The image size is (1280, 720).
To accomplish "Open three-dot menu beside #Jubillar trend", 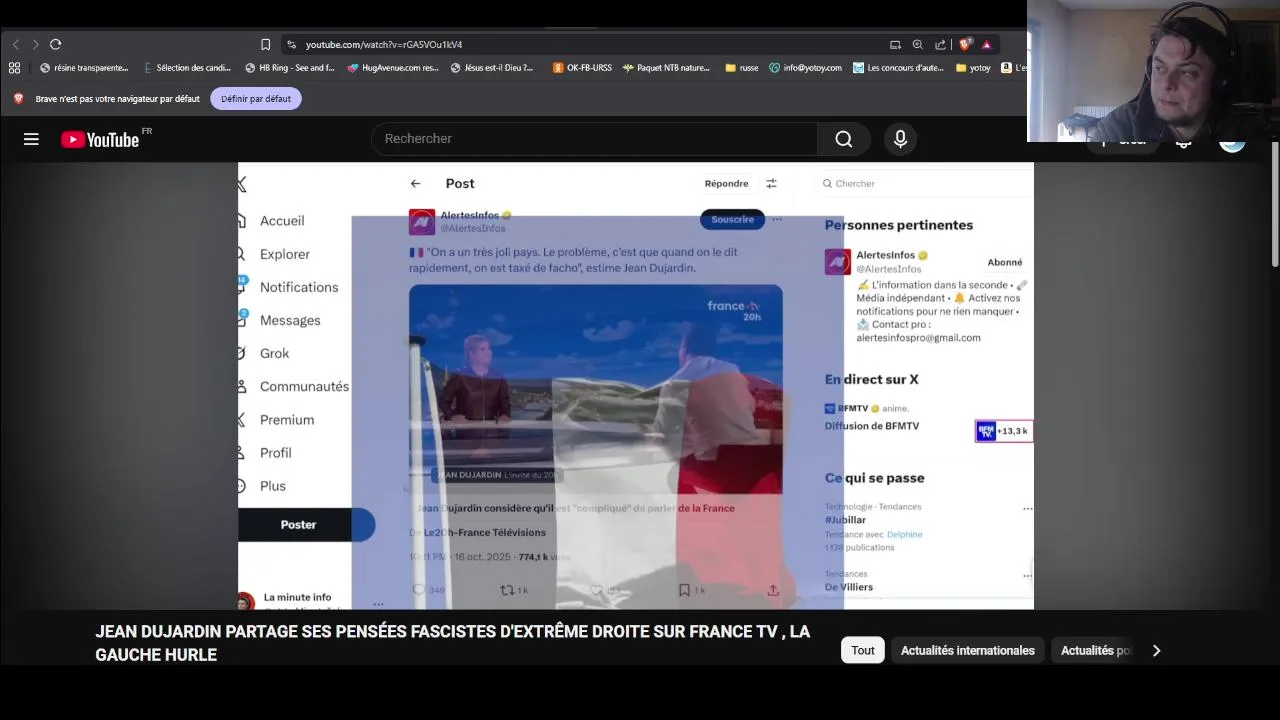I will [1027, 508].
